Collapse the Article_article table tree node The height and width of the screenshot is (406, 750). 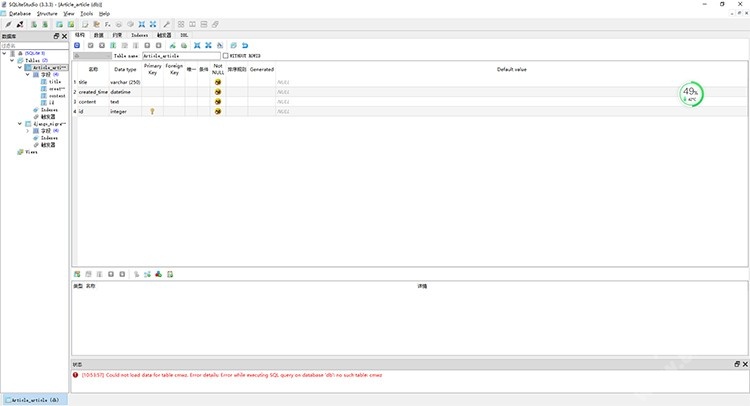tap(20, 68)
